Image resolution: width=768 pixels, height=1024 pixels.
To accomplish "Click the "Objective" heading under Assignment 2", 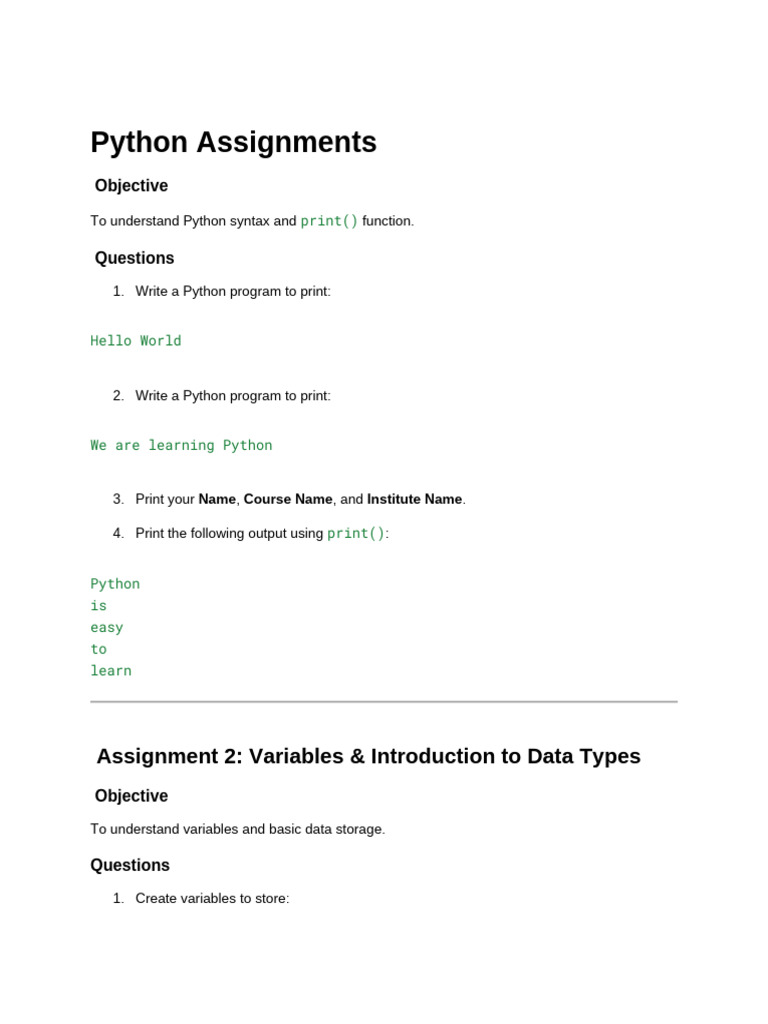I will [131, 796].
